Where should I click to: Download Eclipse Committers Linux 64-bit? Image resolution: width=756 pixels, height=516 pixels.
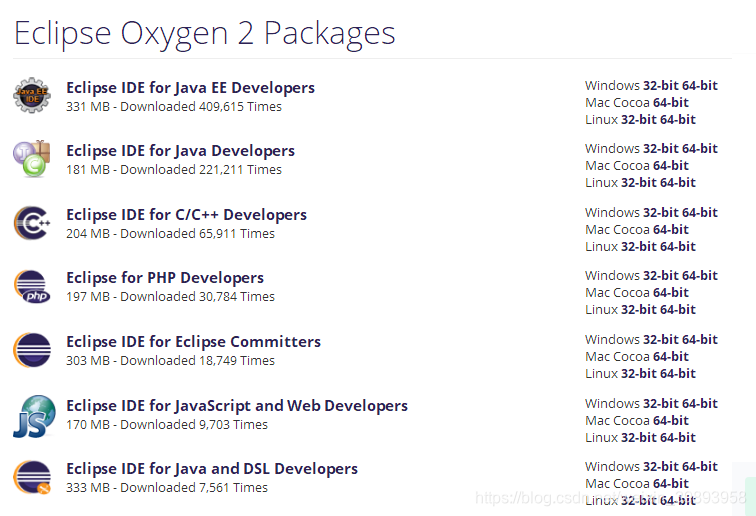coord(677,373)
